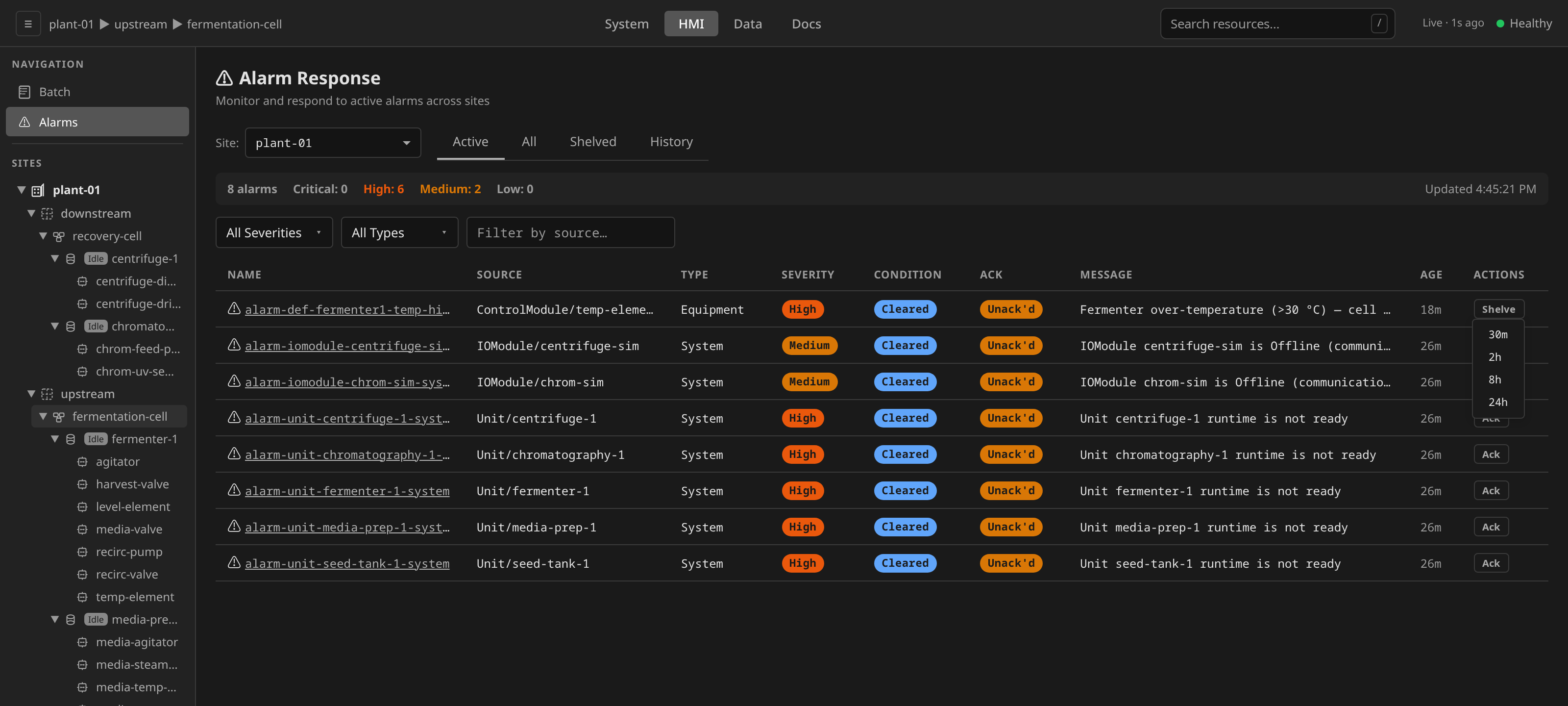Select the level-element module icon
Image resolution: width=1568 pixels, height=706 pixels.
(82, 506)
